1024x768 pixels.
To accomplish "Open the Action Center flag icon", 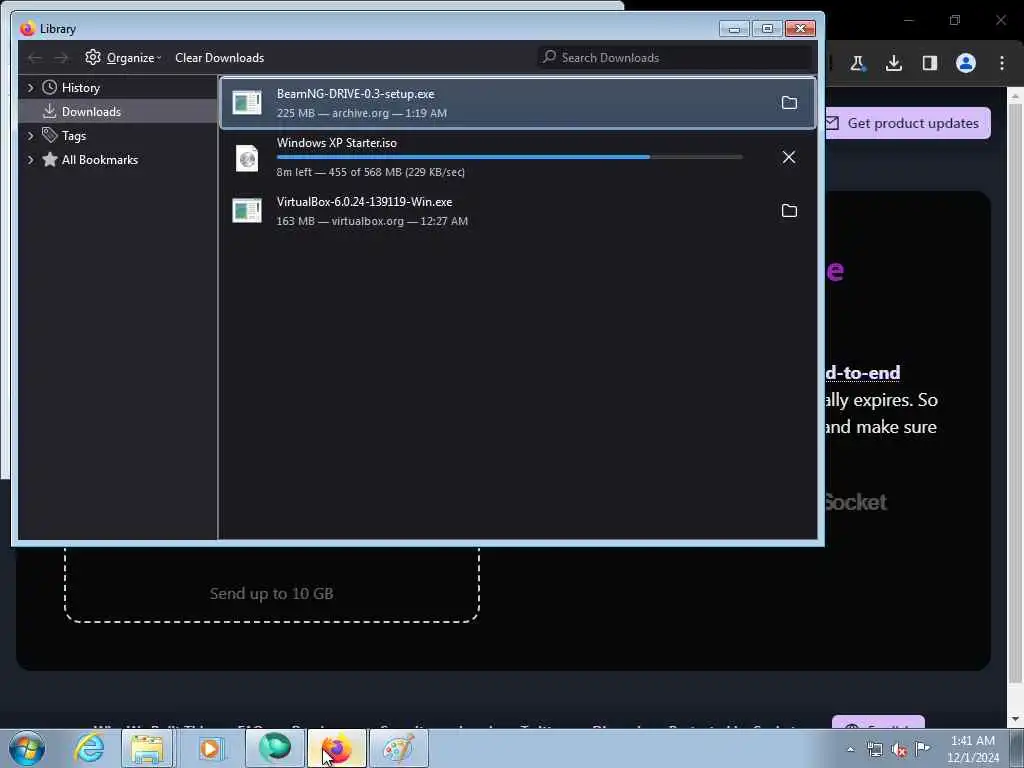I will (x=923, y=748).
